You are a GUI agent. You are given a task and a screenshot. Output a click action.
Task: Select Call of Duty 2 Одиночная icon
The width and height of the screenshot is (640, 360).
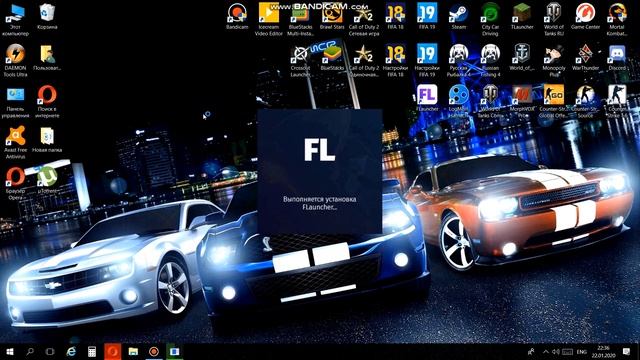coord(364,60)
